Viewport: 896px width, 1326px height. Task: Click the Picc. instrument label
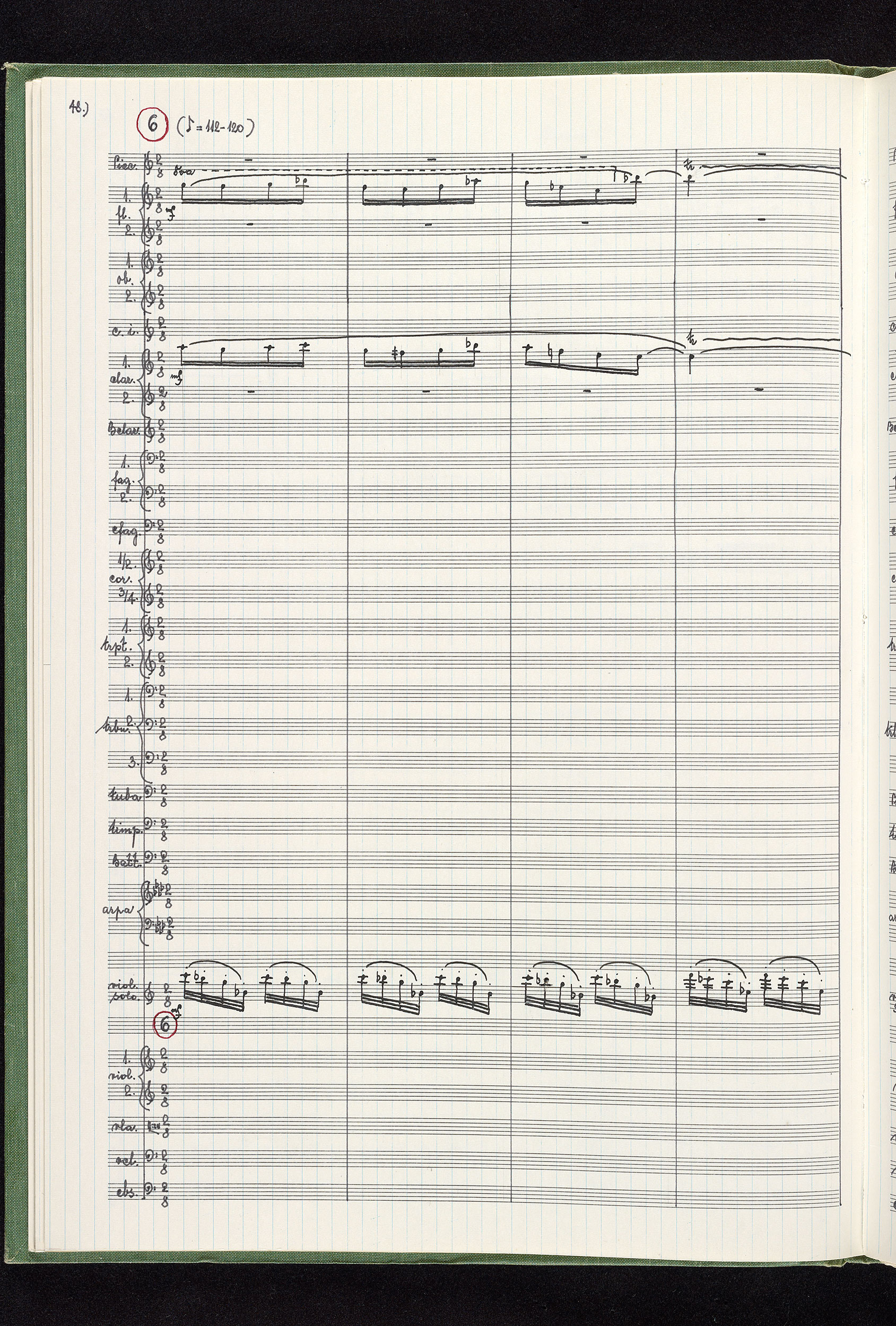(x=122, y=165)
